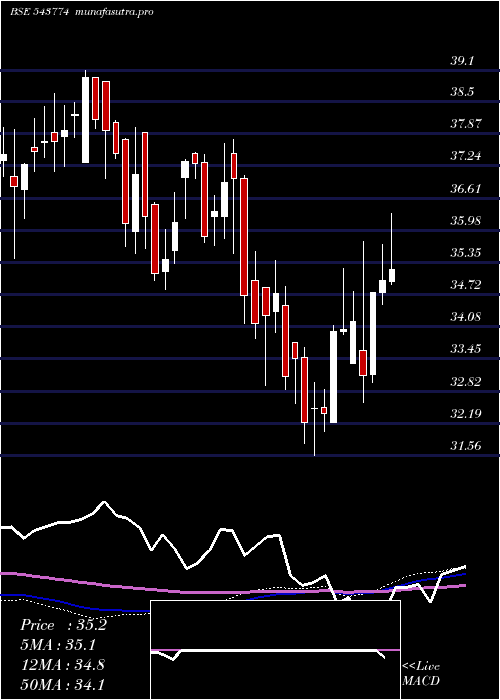500x700 pixels.
Task: Click the 39.1 price axis label
Action: (462, 61)
